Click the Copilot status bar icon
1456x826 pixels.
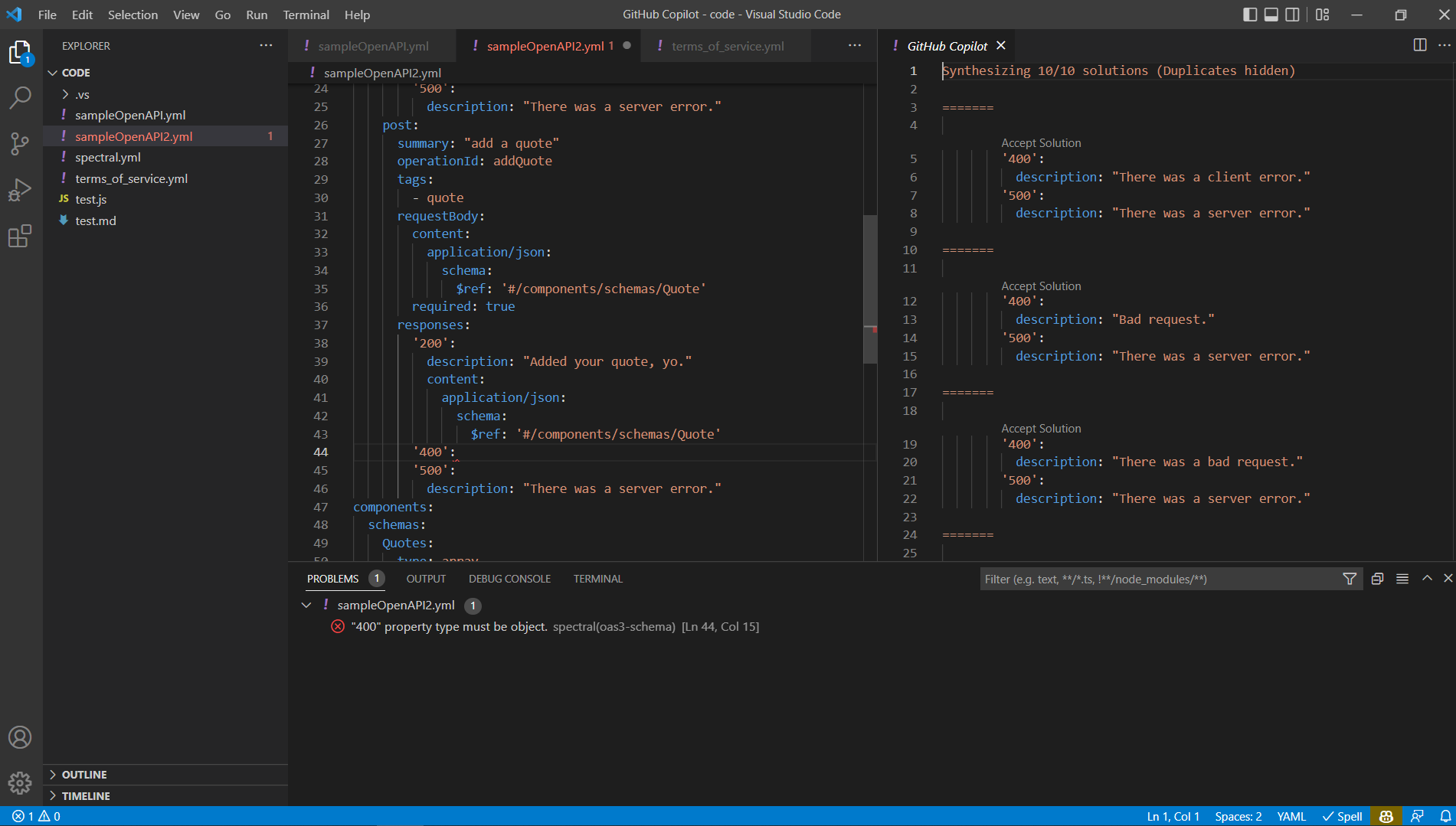[x=1386, y=816]
